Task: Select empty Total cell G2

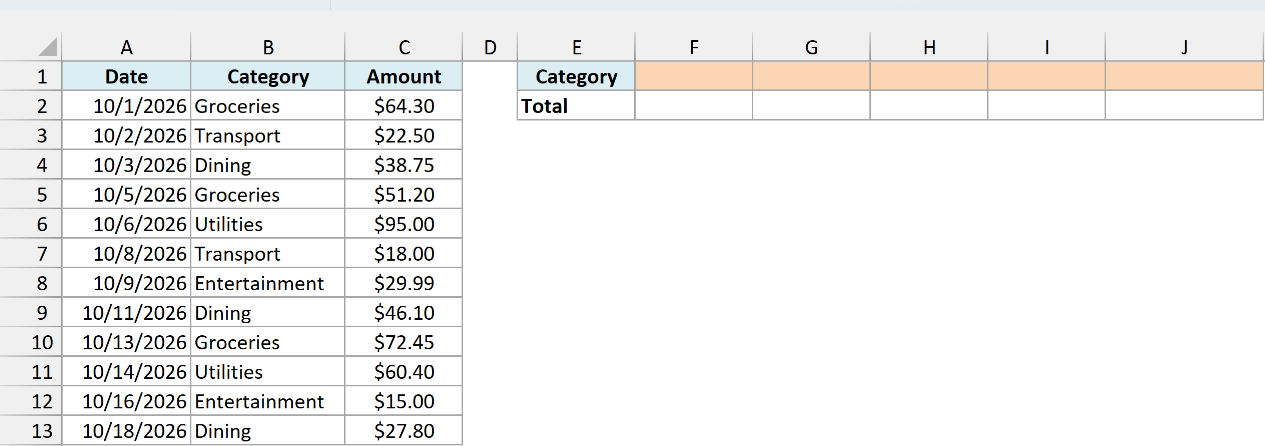Action: pos(812,106)
